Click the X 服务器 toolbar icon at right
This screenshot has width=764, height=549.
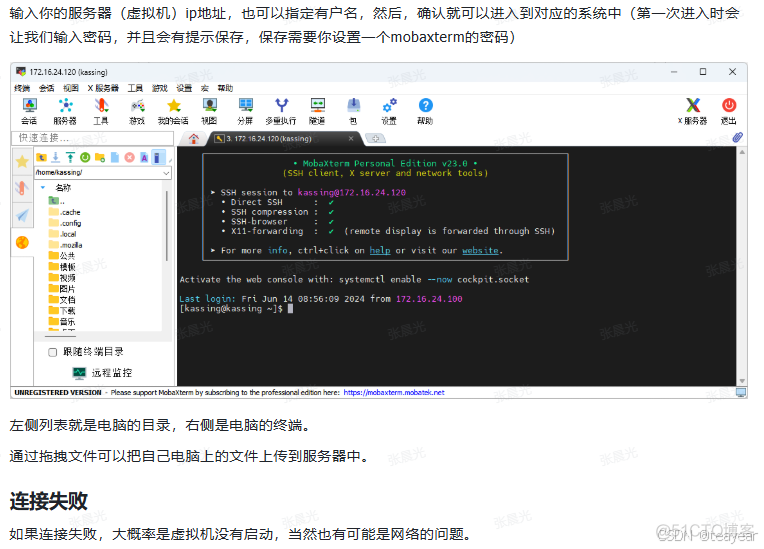click(x=693, y=112)
